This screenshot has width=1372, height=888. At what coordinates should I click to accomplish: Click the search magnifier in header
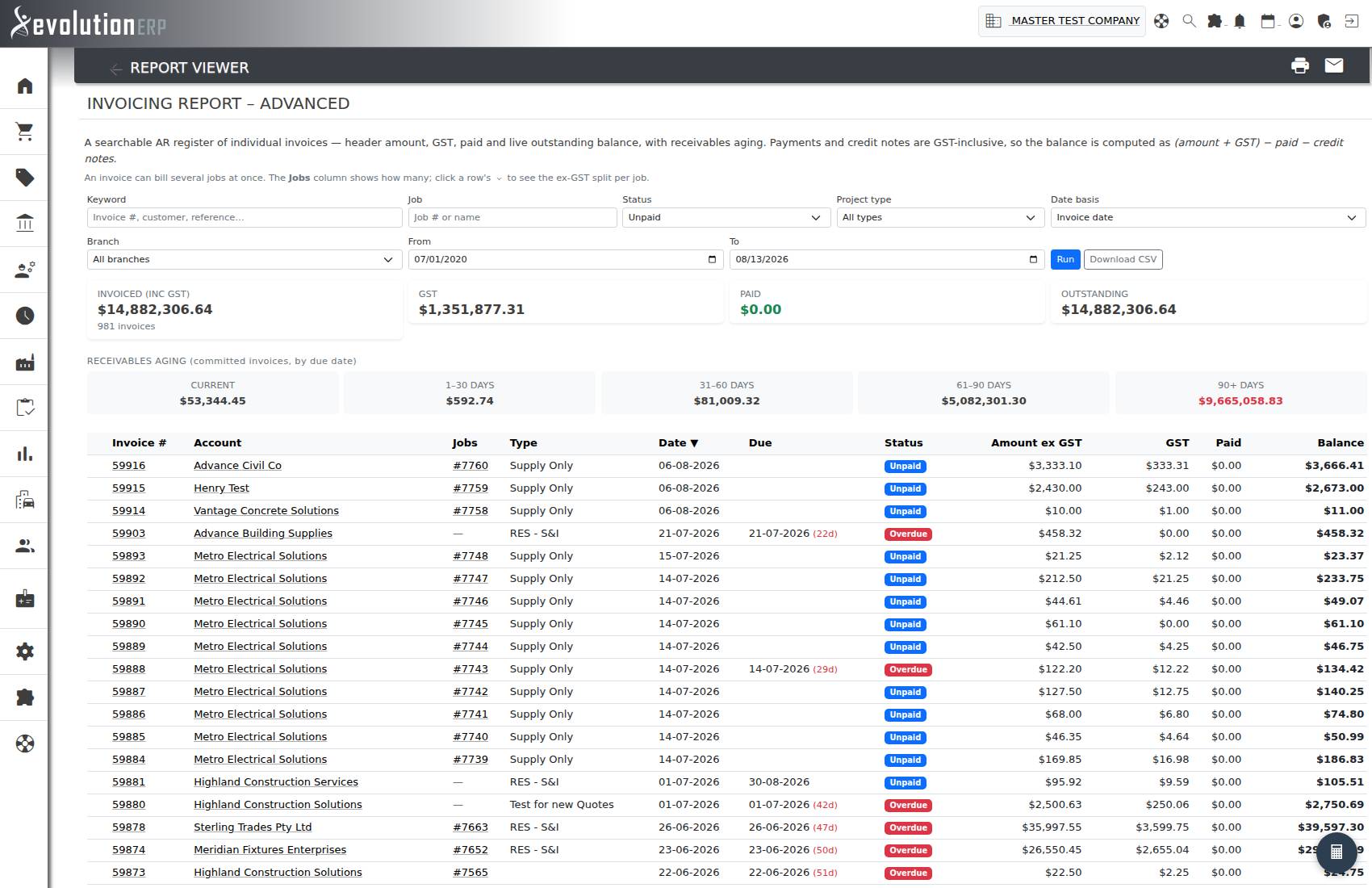(1189, 22)
